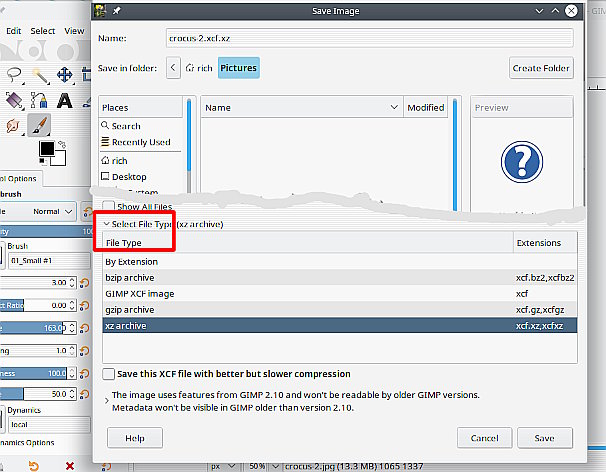606x472 pixels.
Task: Click the pin icon in dialog title bar
Action: pos(116,11)
